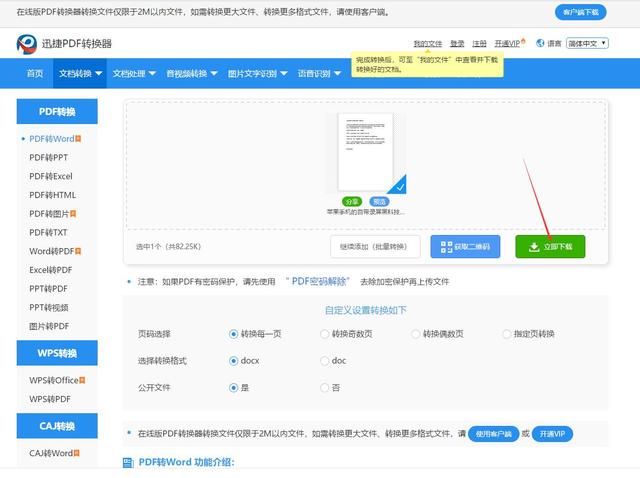Open Excel转PDF in sidebar
Image resolution: width=640 pixels, height=478 pixels.
click(x=51, y=270)
